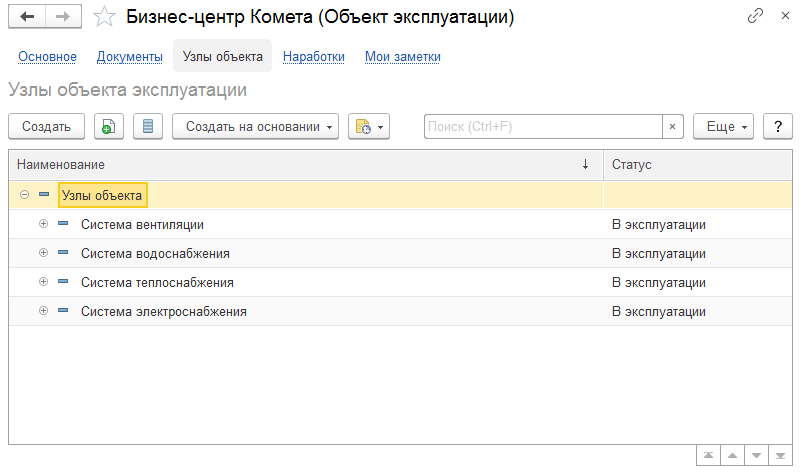The image size is (807, 475).
Task: Select the Система вентиляции row
Action: (x=400, y=224)
